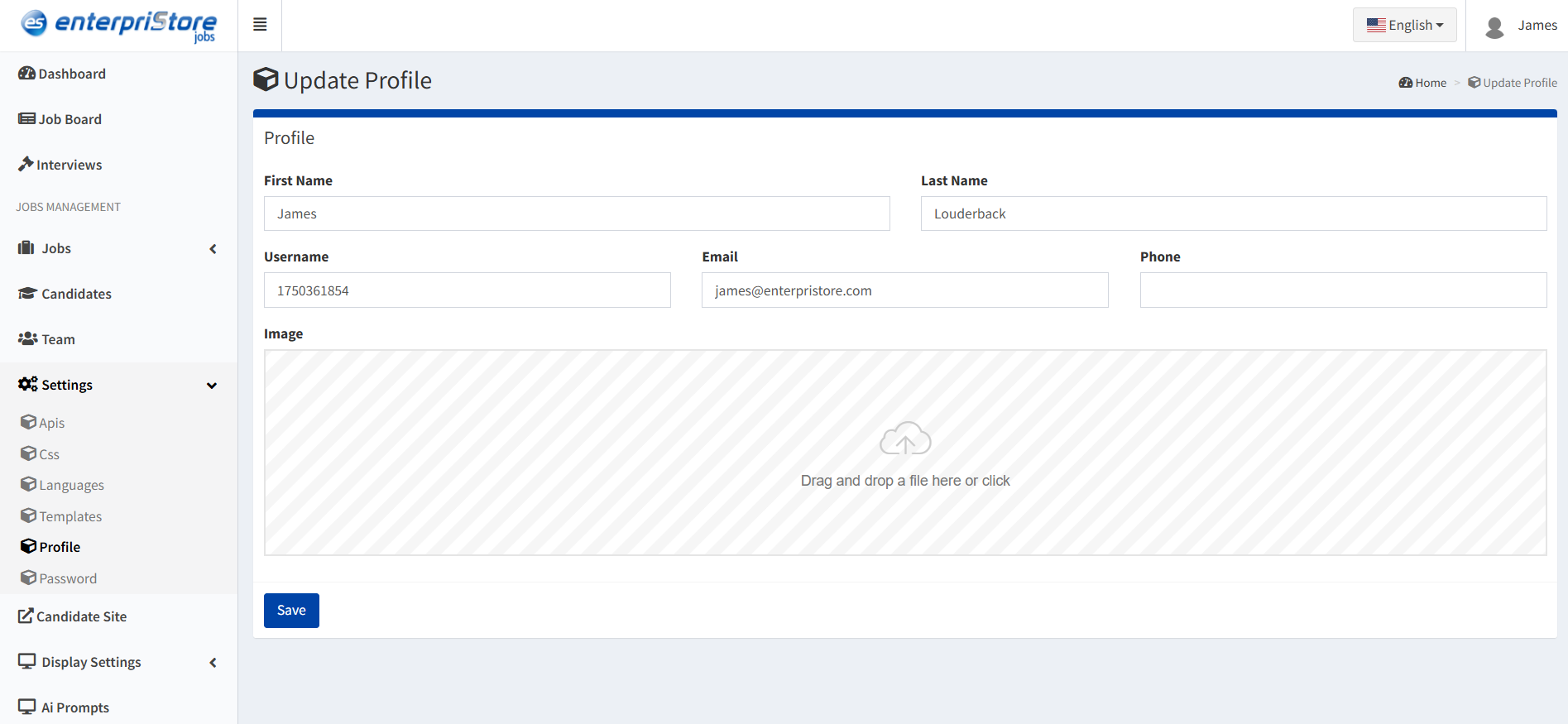
Task: Click the Team people icon
Action: click(27, 339)
